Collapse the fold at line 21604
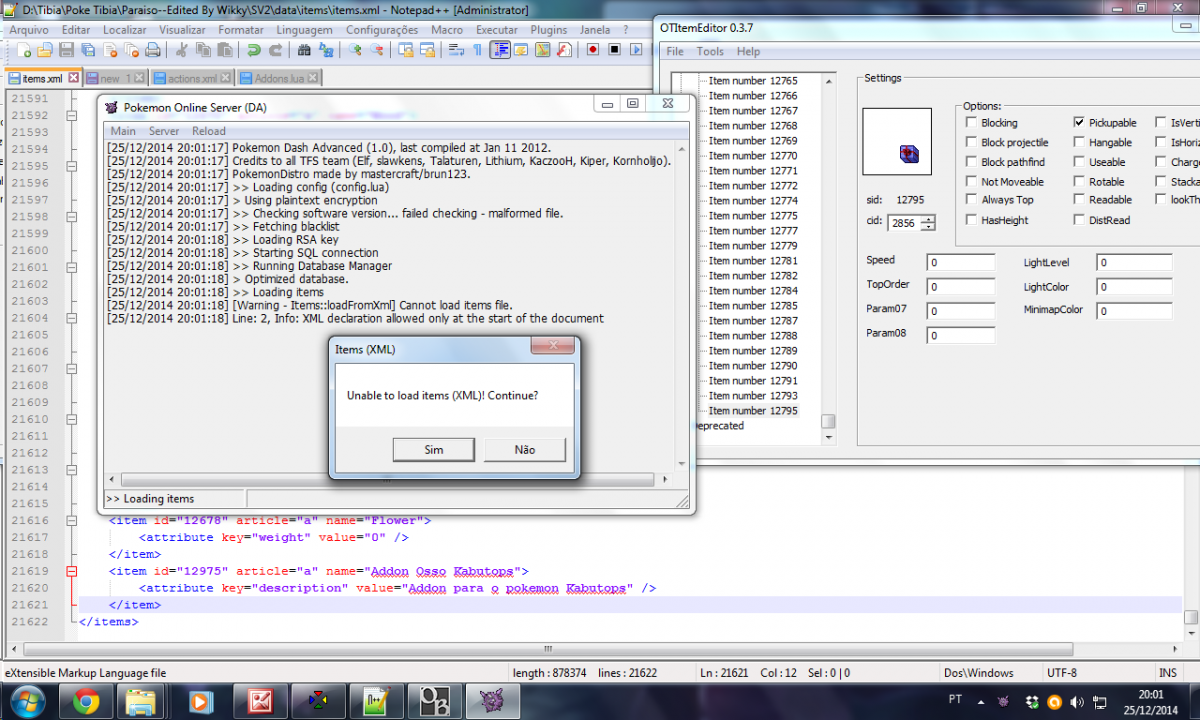This screenshot has height=720, width=1200. click(x=71, y=317)
